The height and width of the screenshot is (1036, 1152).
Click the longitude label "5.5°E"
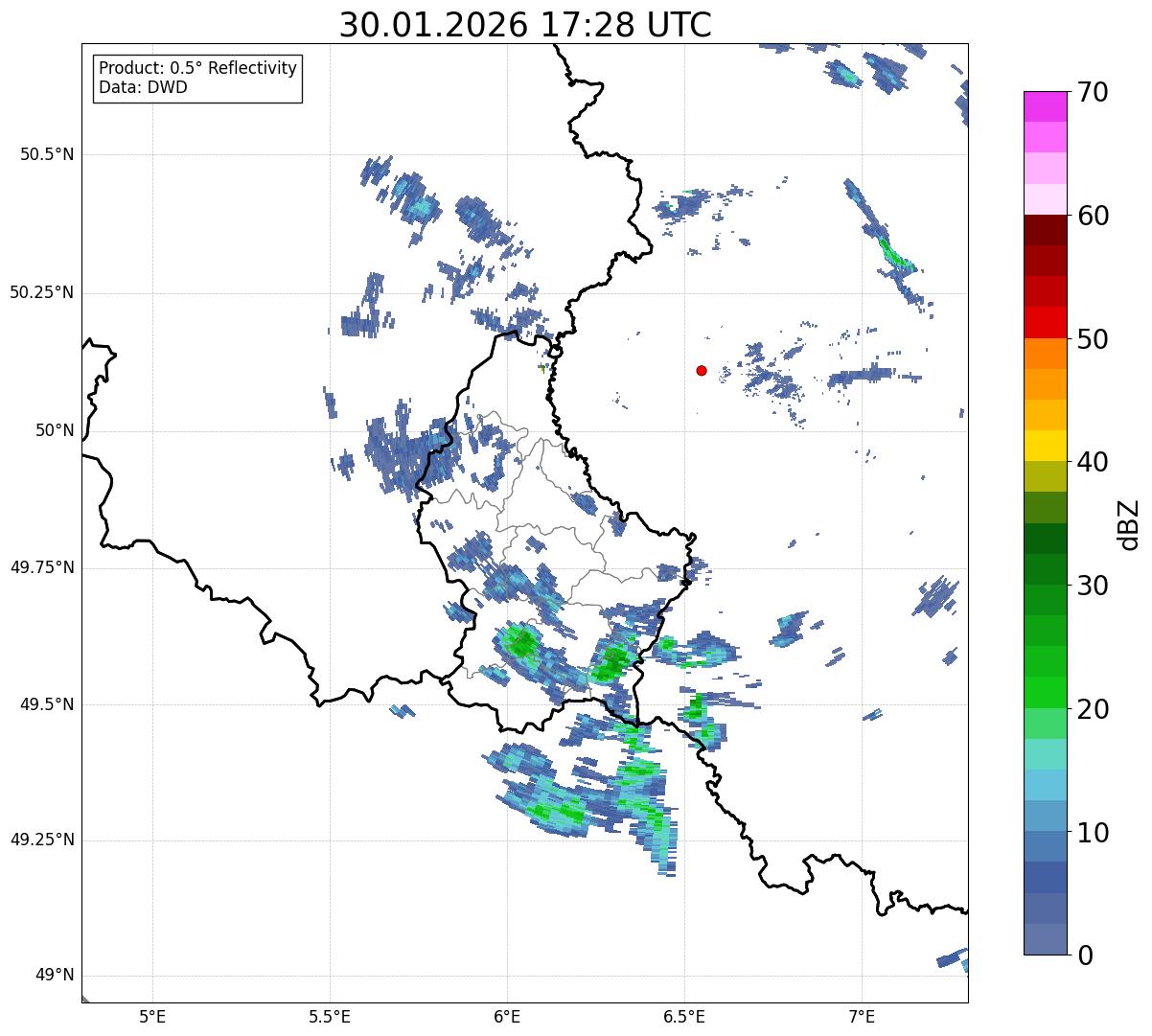coord(330,1017)
